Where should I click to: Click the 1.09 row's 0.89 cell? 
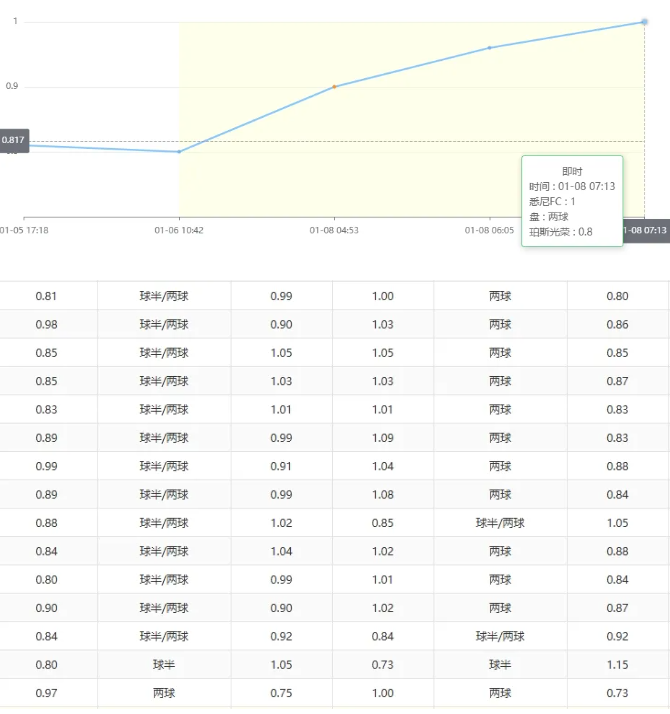coord(46,438)
